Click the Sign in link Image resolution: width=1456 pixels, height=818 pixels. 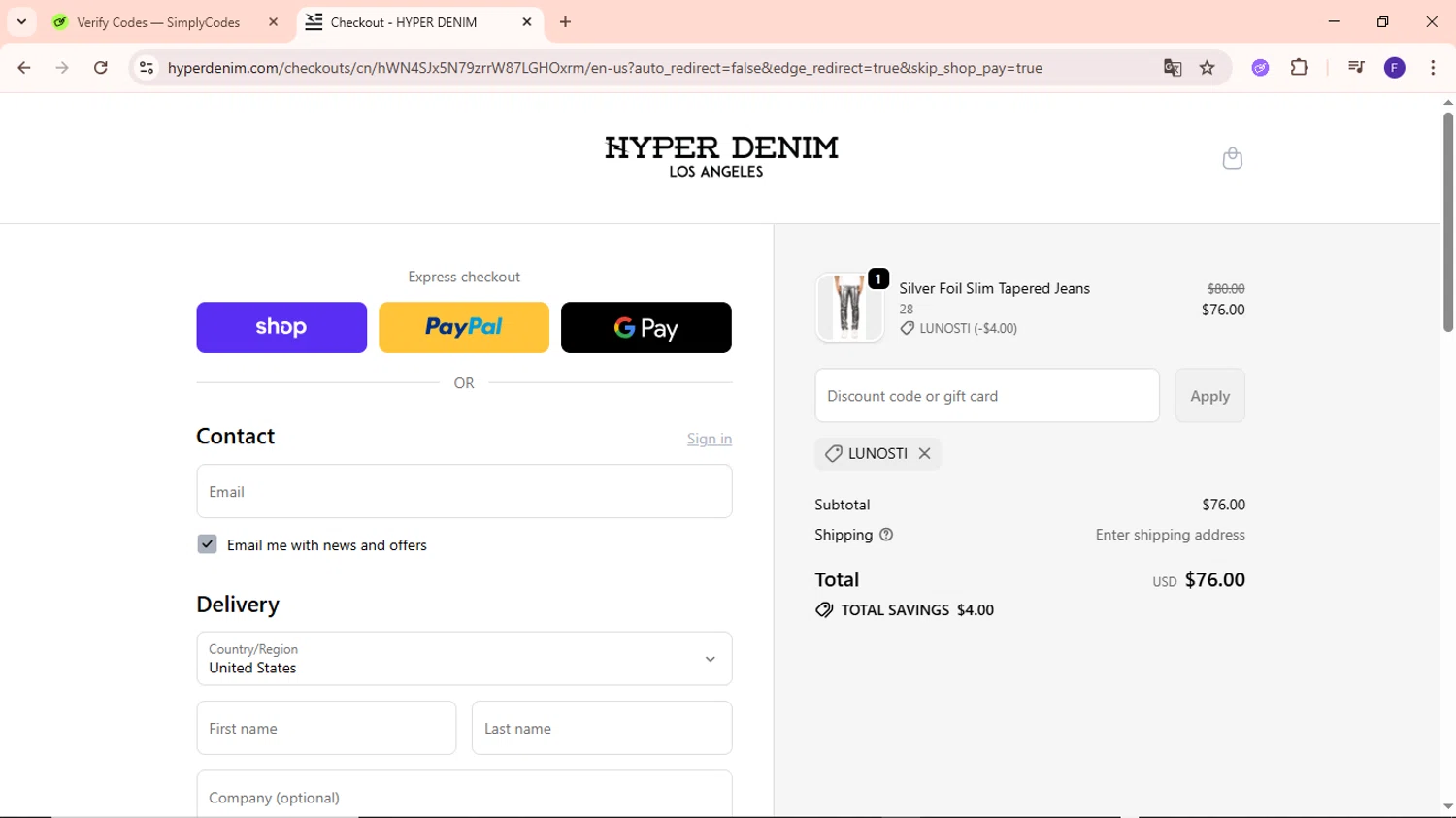[710, 439]
